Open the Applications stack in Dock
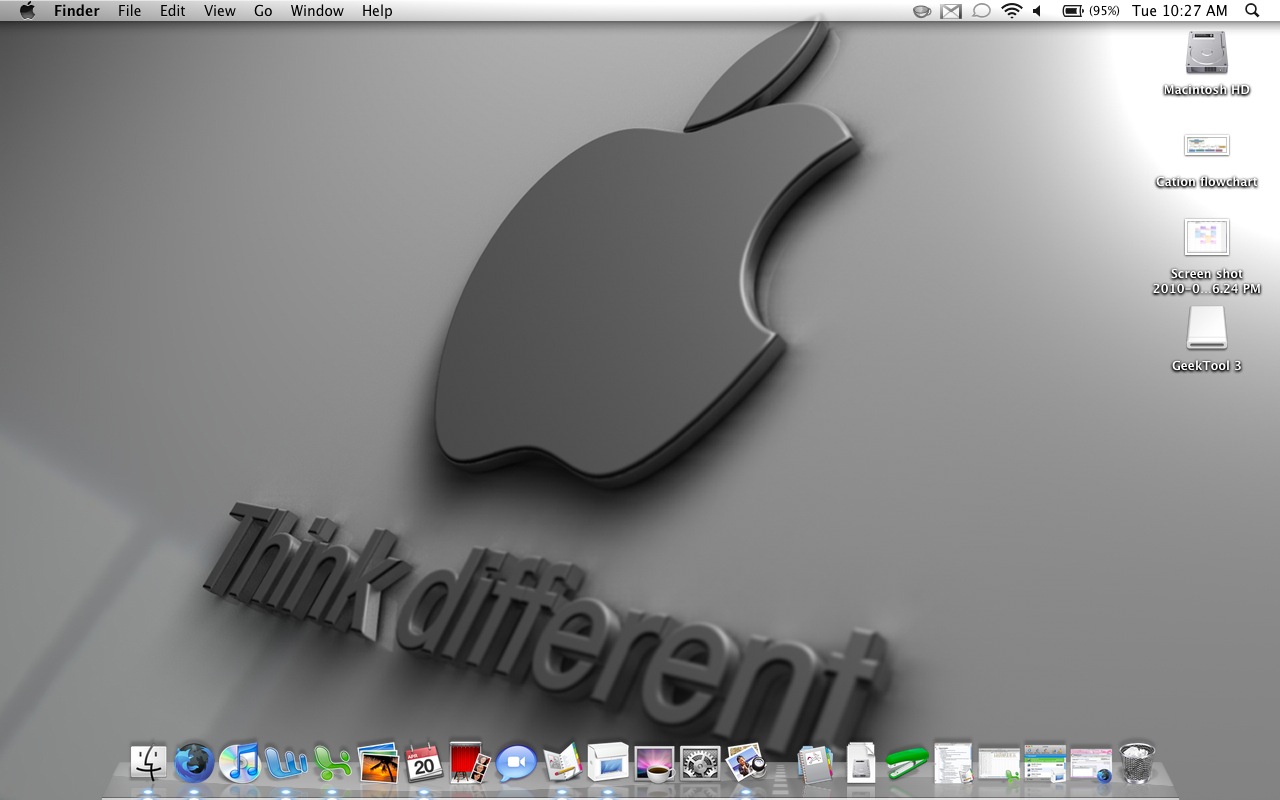 tap(815, 764)
